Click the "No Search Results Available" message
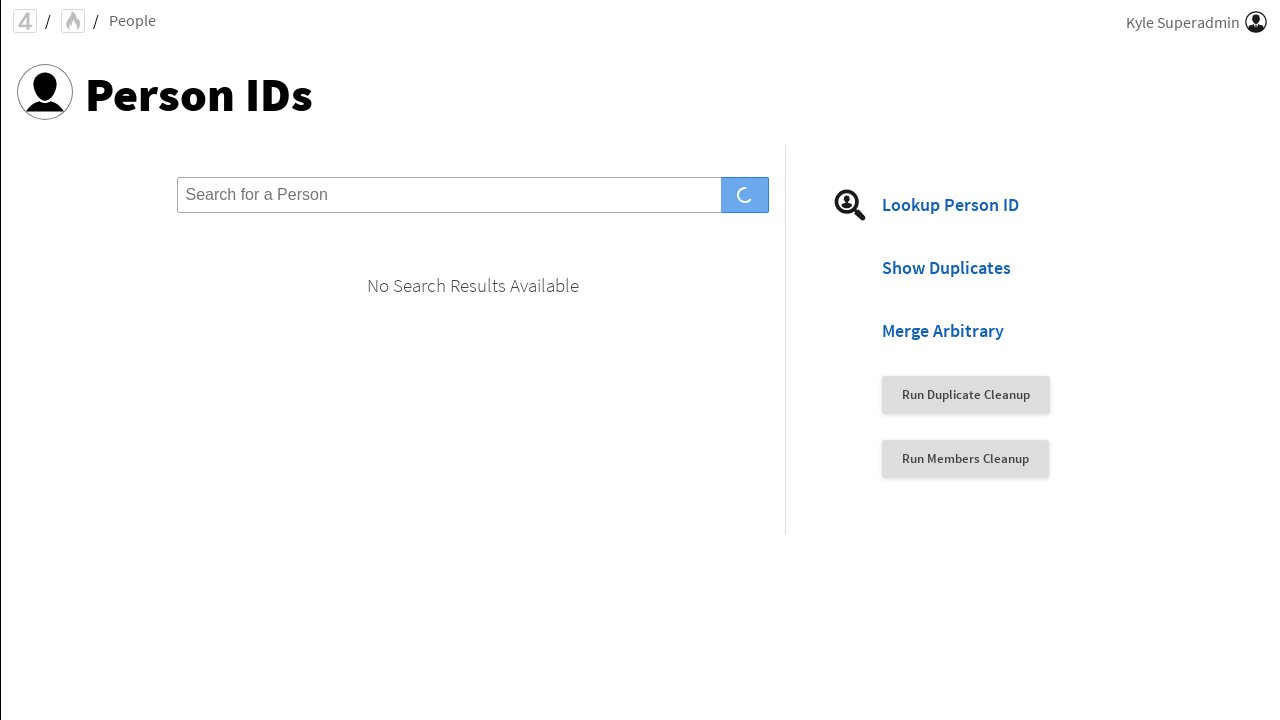 (473, 286)
